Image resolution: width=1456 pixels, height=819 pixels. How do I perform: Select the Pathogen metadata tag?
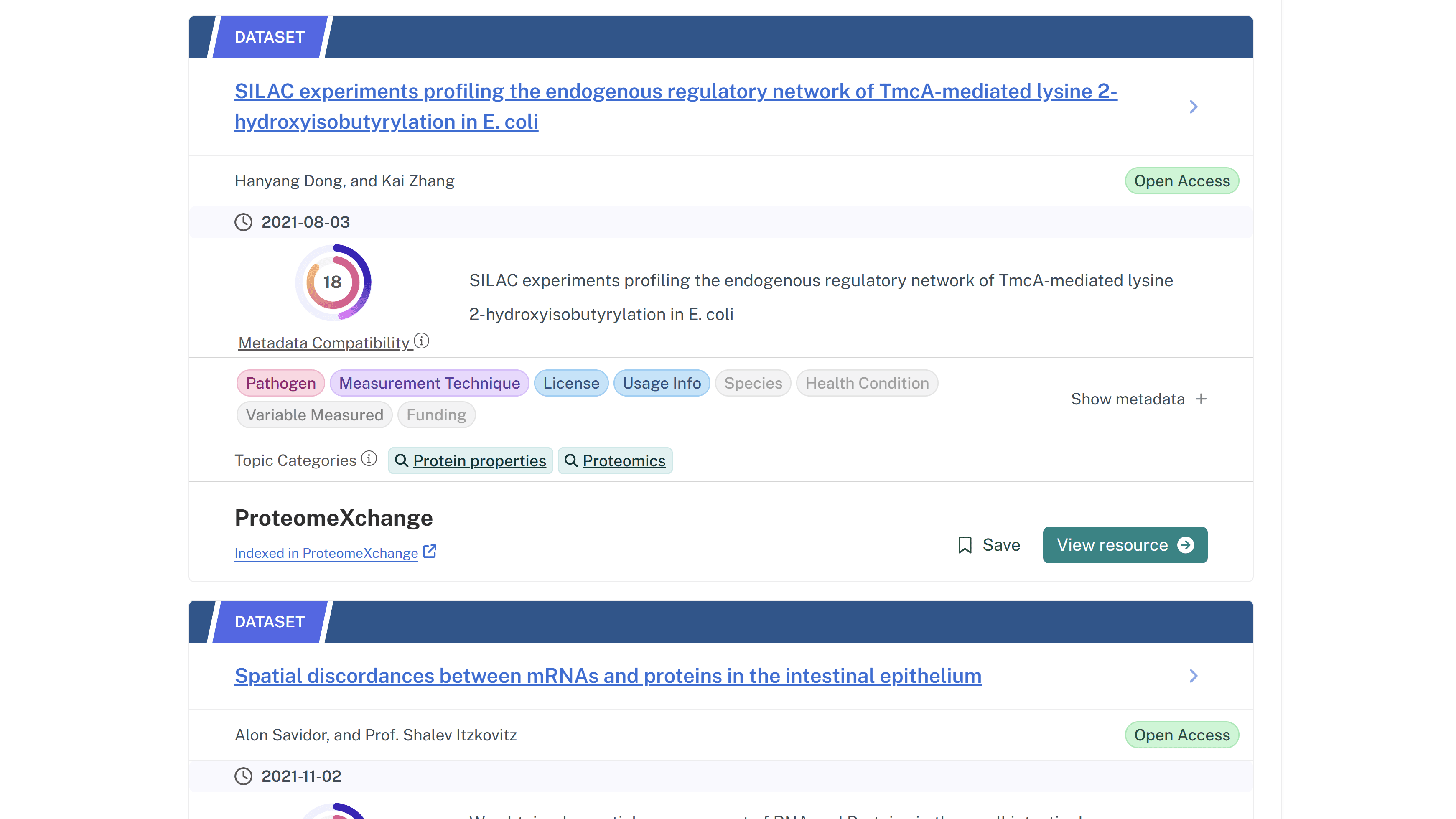point(280,383)
